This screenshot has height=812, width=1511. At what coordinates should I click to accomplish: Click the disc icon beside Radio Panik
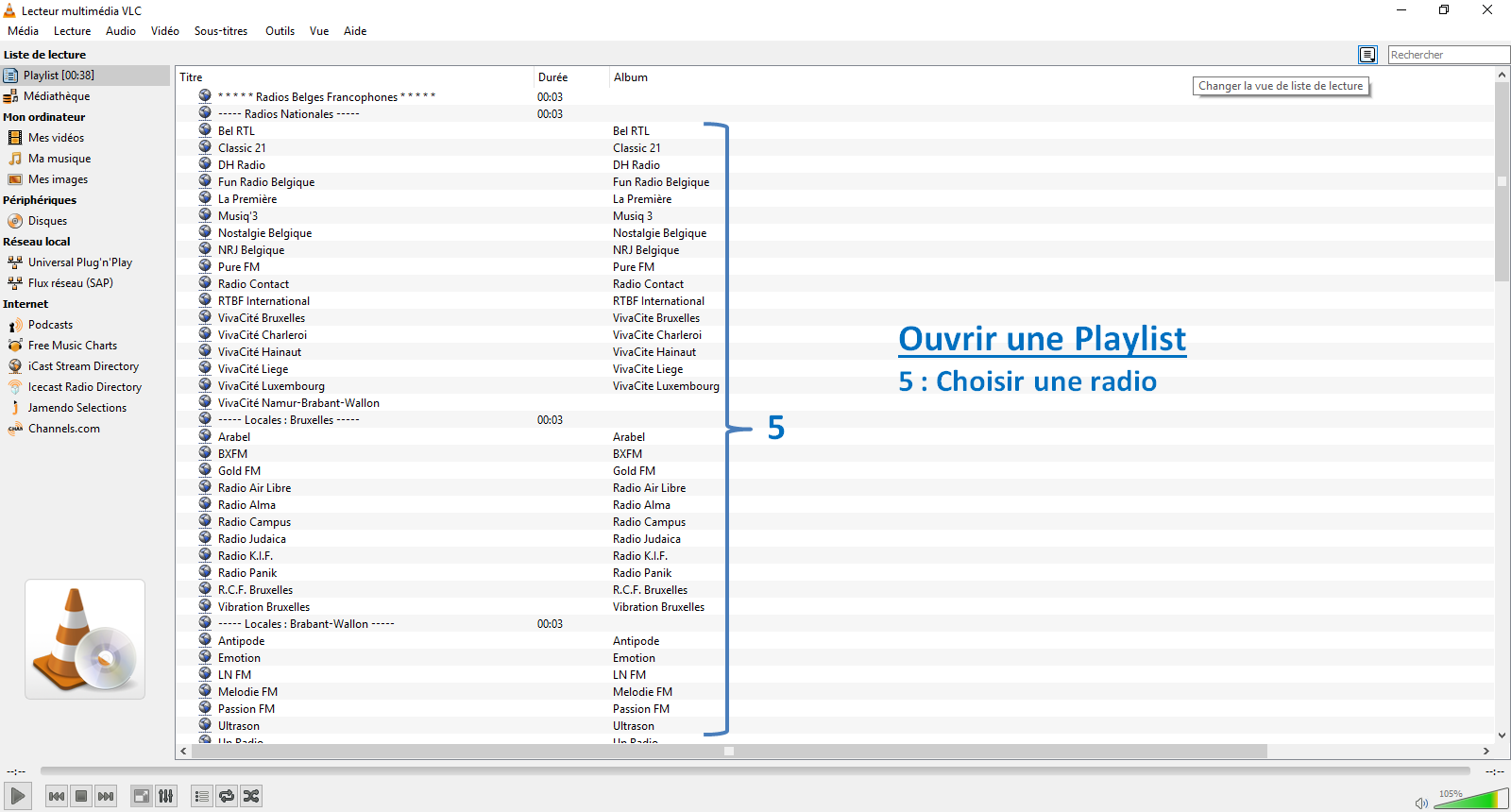205,572
